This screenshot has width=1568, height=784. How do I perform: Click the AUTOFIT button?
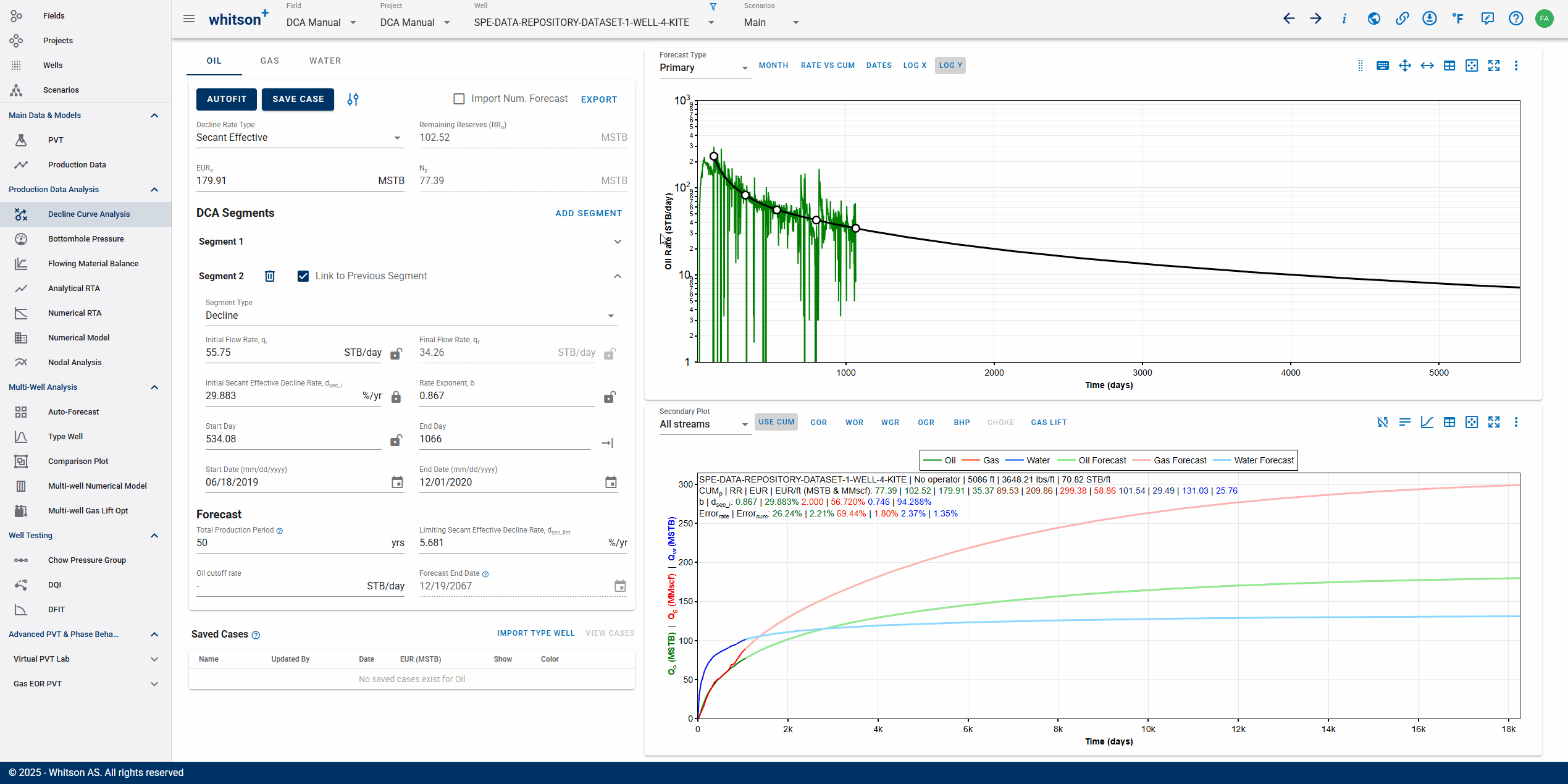[x=227, y=99]
